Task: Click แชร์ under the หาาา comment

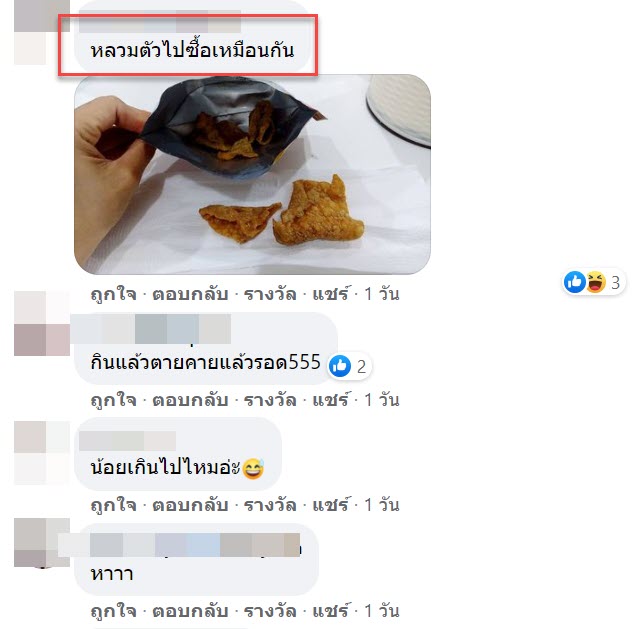Action: (330, 611)
